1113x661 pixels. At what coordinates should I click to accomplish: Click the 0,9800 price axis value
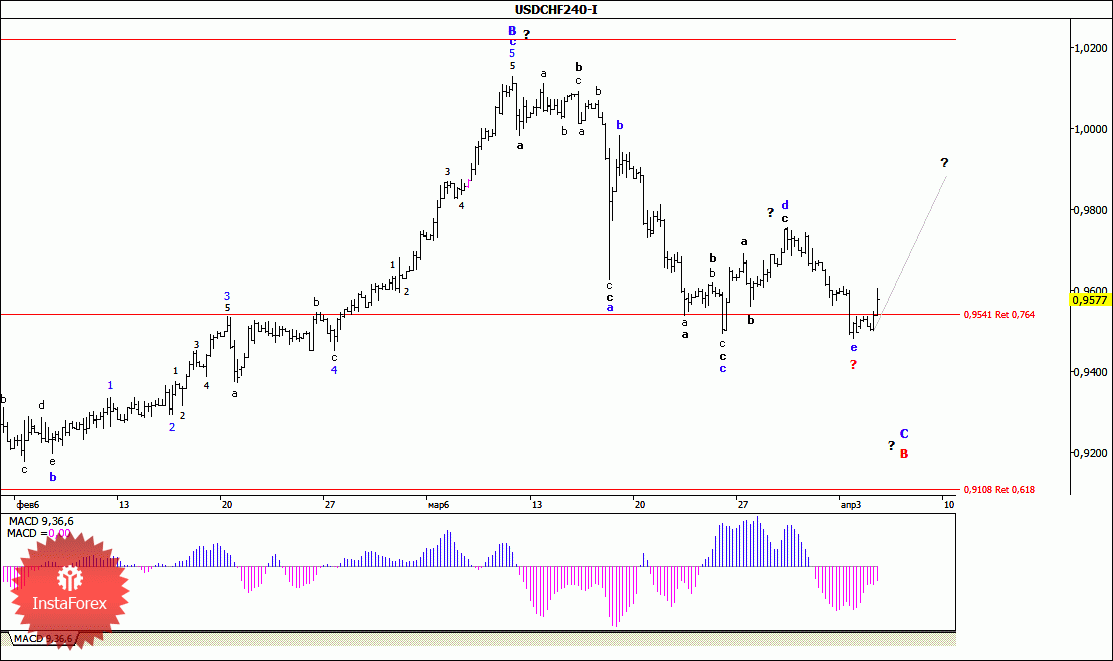click(1090, 210)
